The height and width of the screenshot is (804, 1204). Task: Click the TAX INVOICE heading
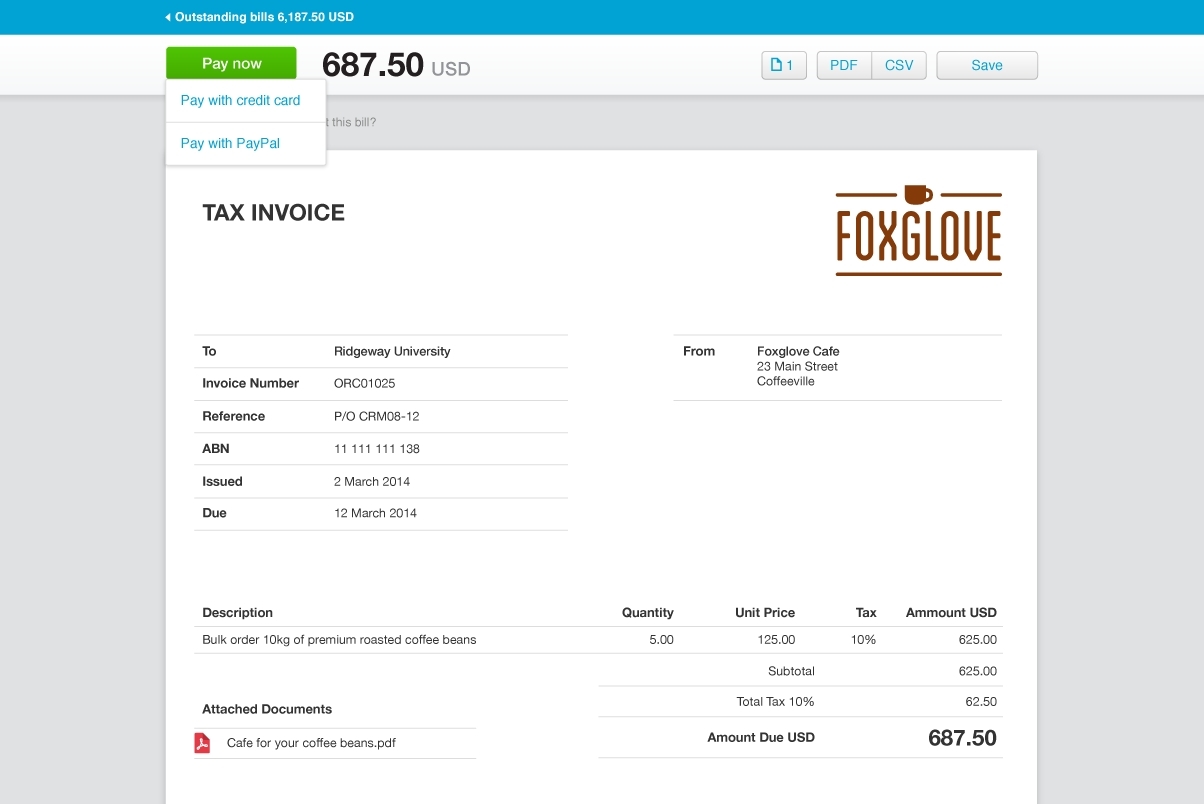point(273,212)
